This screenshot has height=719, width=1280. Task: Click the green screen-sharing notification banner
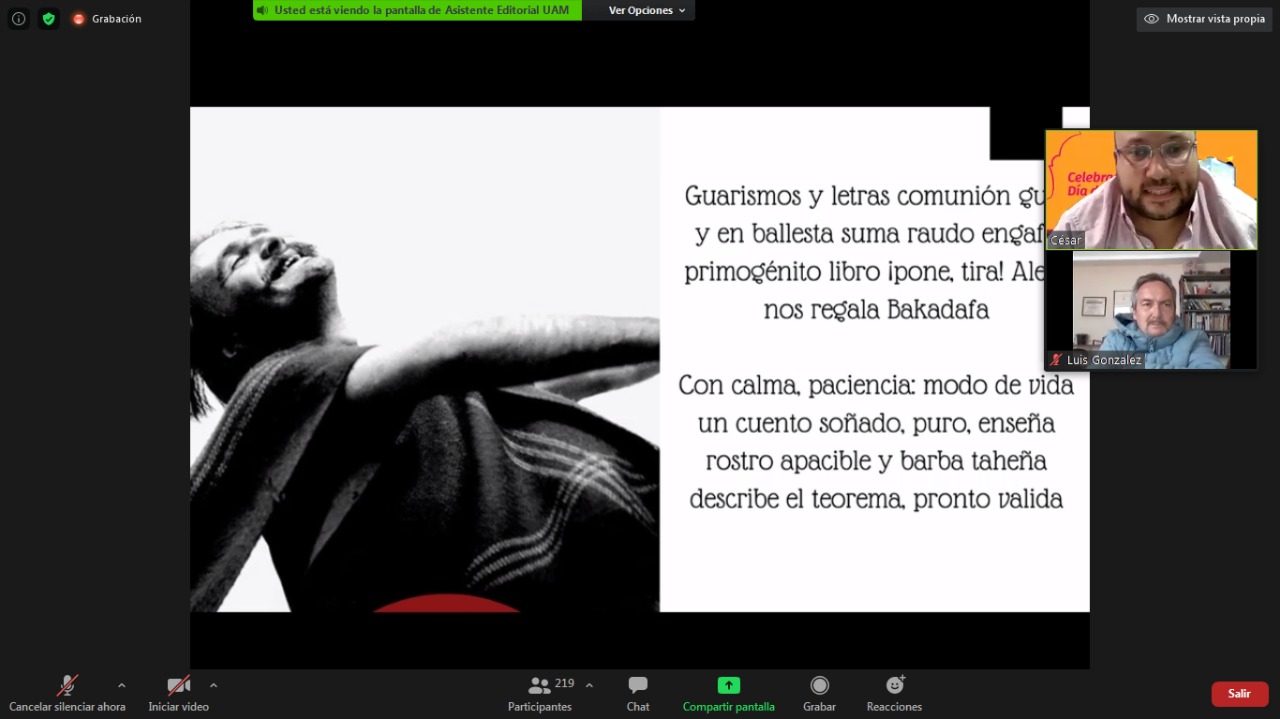[418, 10]
